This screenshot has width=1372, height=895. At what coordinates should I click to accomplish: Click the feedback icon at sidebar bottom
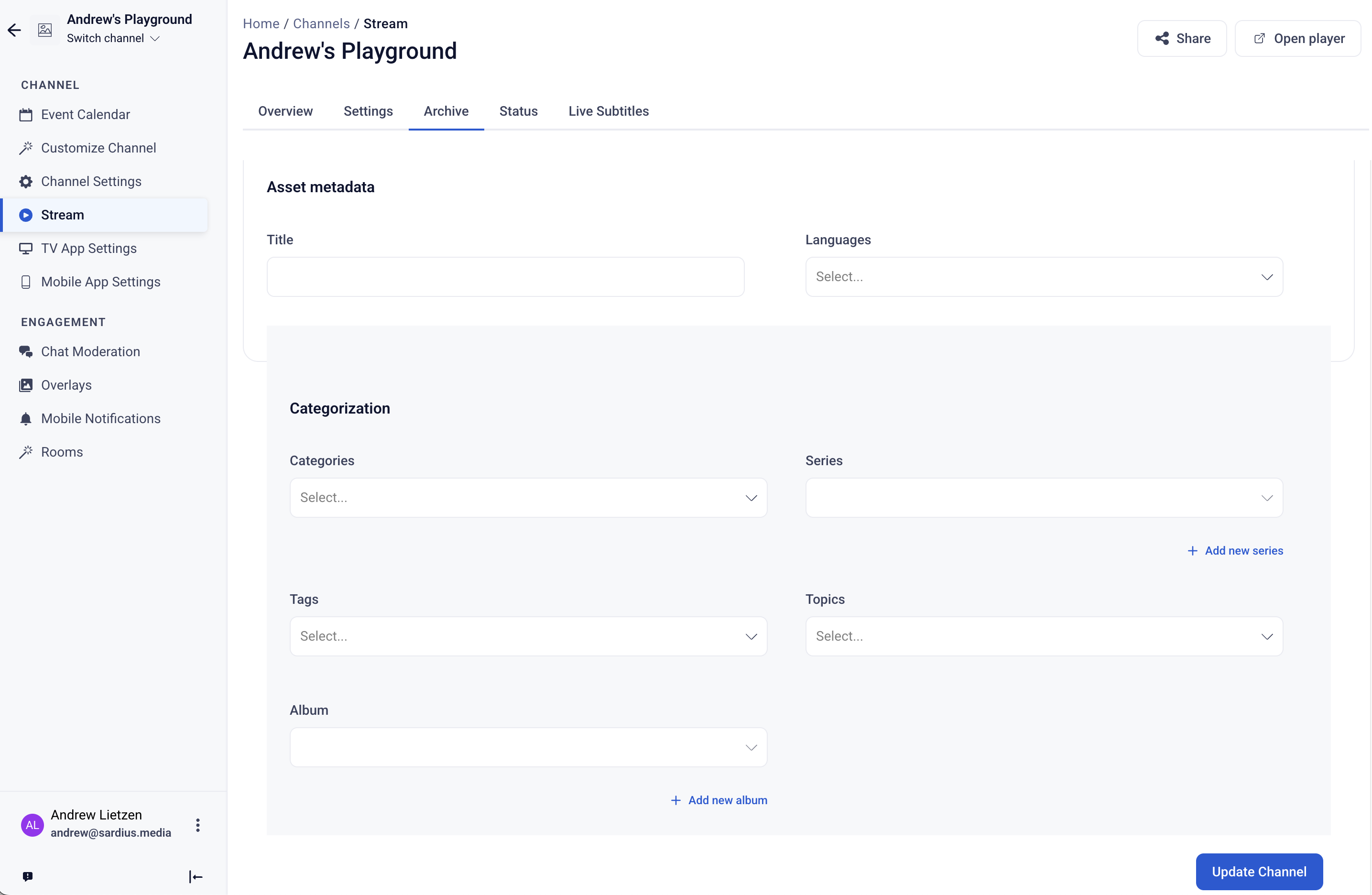click(28, 876)
